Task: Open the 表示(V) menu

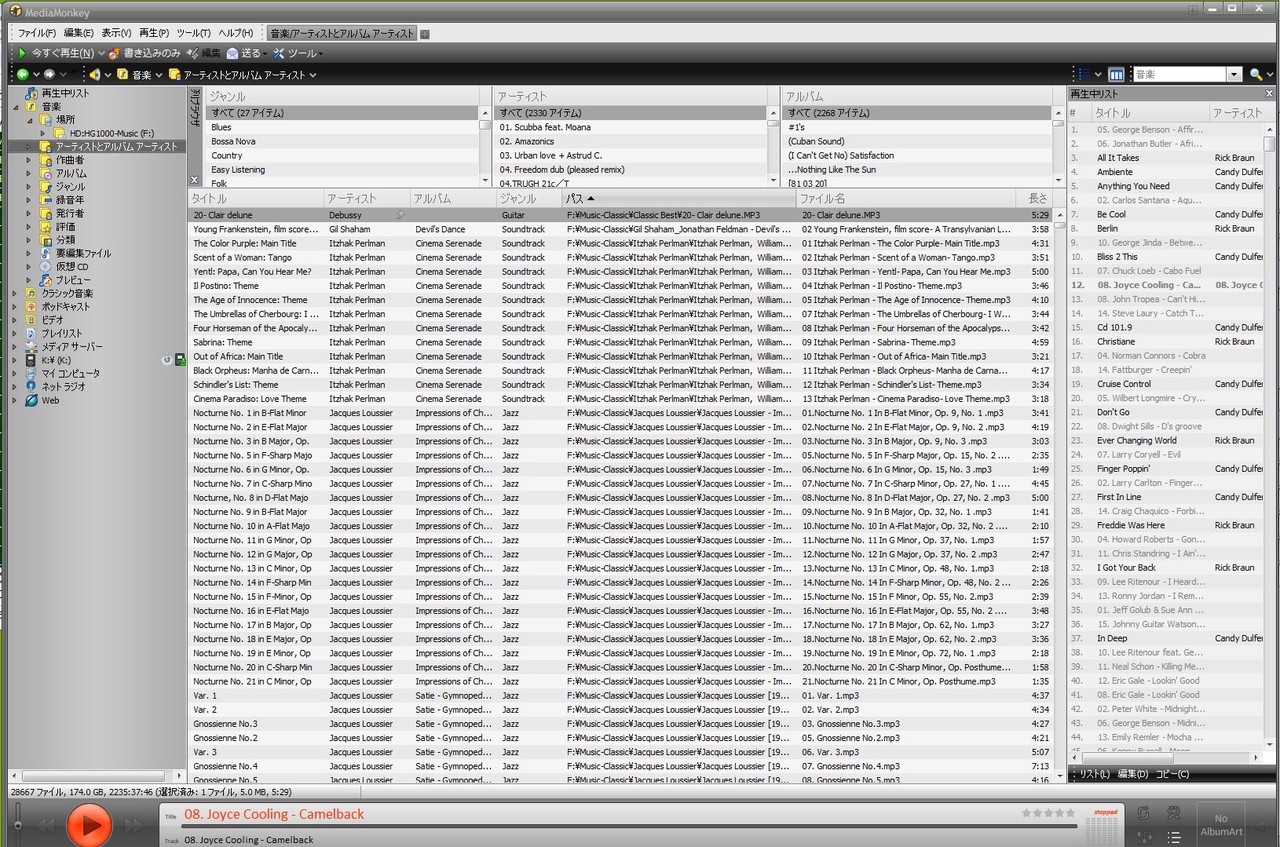Action: [x=118, y=33]
